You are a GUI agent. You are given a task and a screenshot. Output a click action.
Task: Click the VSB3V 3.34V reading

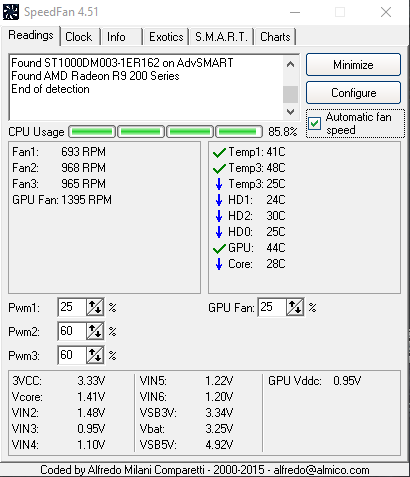pos(186,413)
